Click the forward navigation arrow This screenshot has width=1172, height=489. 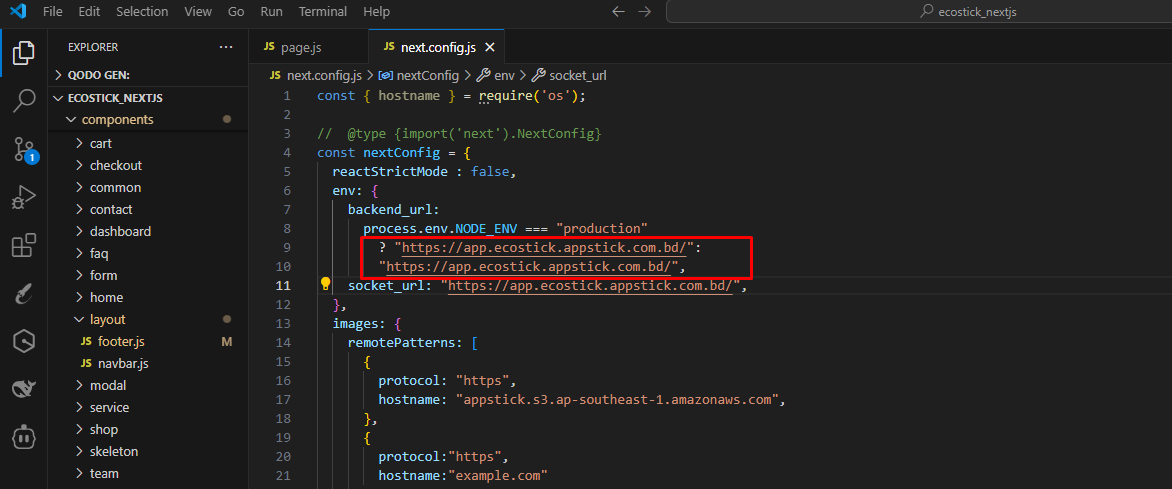[x=644, y=12]
